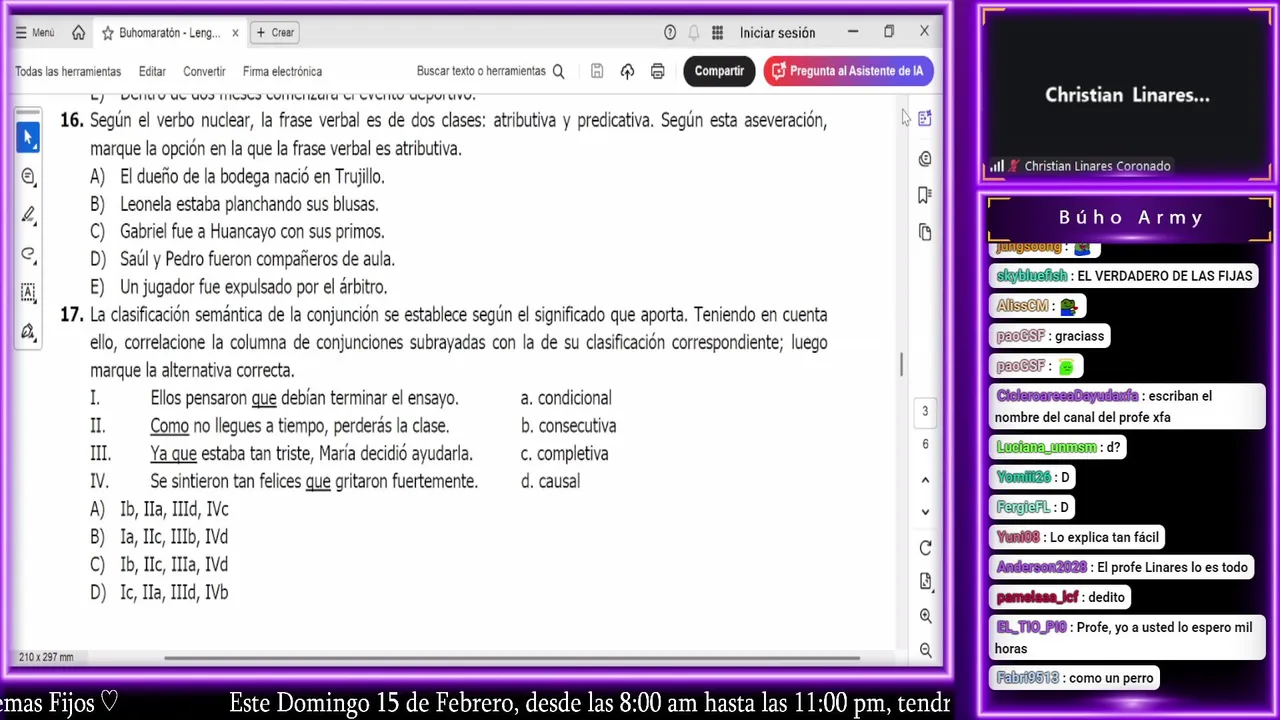Screen dimensions: 1280x720
Task: Open the Editar menu
Action: (x=152, y=71)
